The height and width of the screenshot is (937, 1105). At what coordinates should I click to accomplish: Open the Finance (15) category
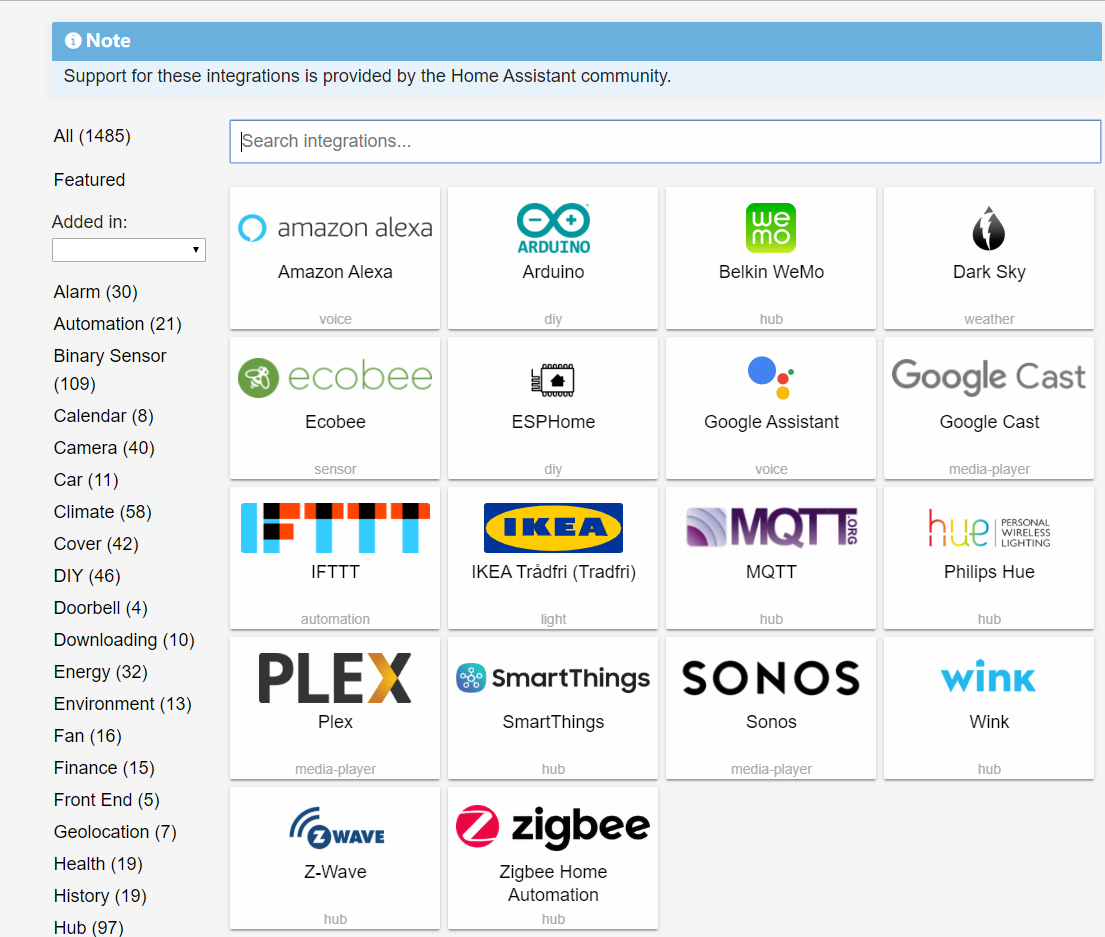[104, 768]
